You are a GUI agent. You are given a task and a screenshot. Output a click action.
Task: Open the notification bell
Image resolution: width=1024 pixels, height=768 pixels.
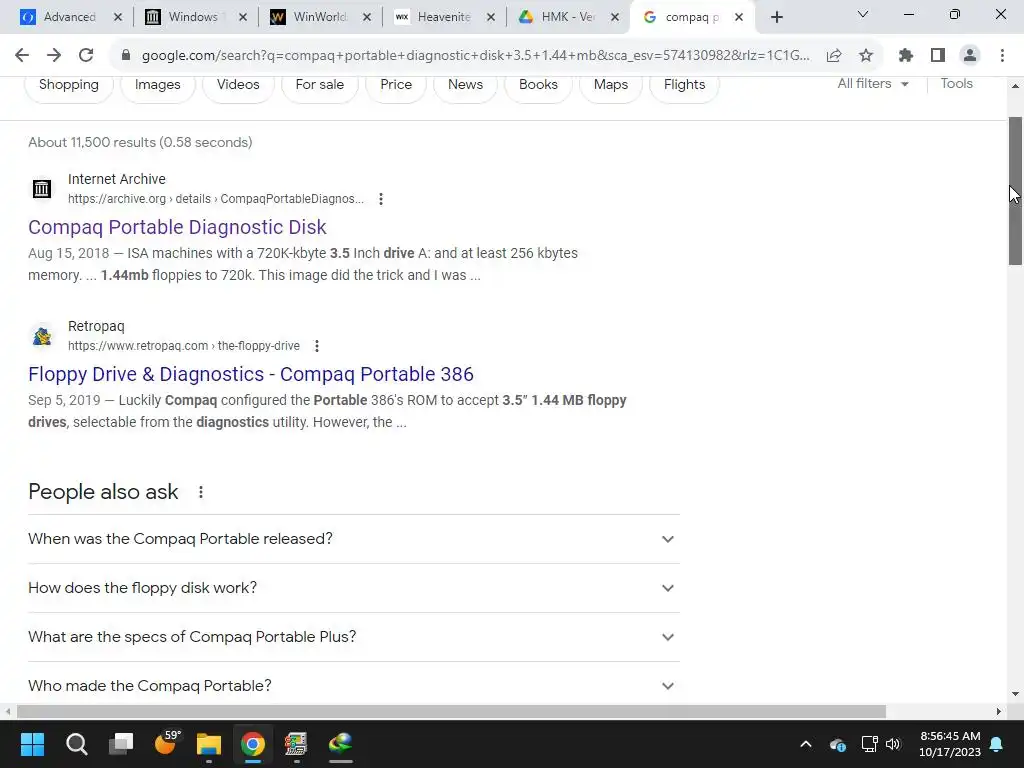pos(997,744)
